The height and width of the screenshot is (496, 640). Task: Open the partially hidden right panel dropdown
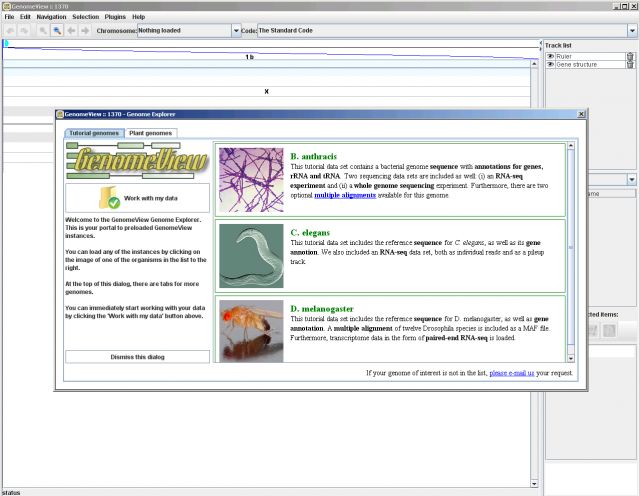point(632,179)
